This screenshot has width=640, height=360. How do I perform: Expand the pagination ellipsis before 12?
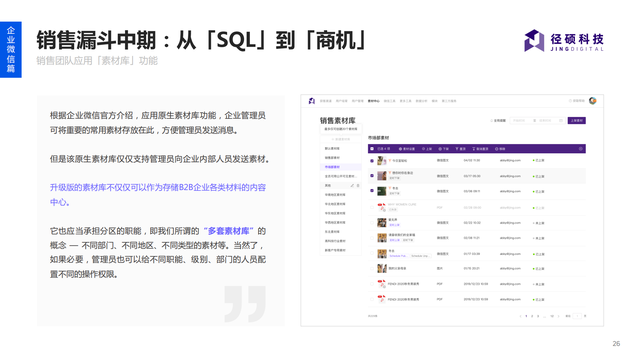544,316
